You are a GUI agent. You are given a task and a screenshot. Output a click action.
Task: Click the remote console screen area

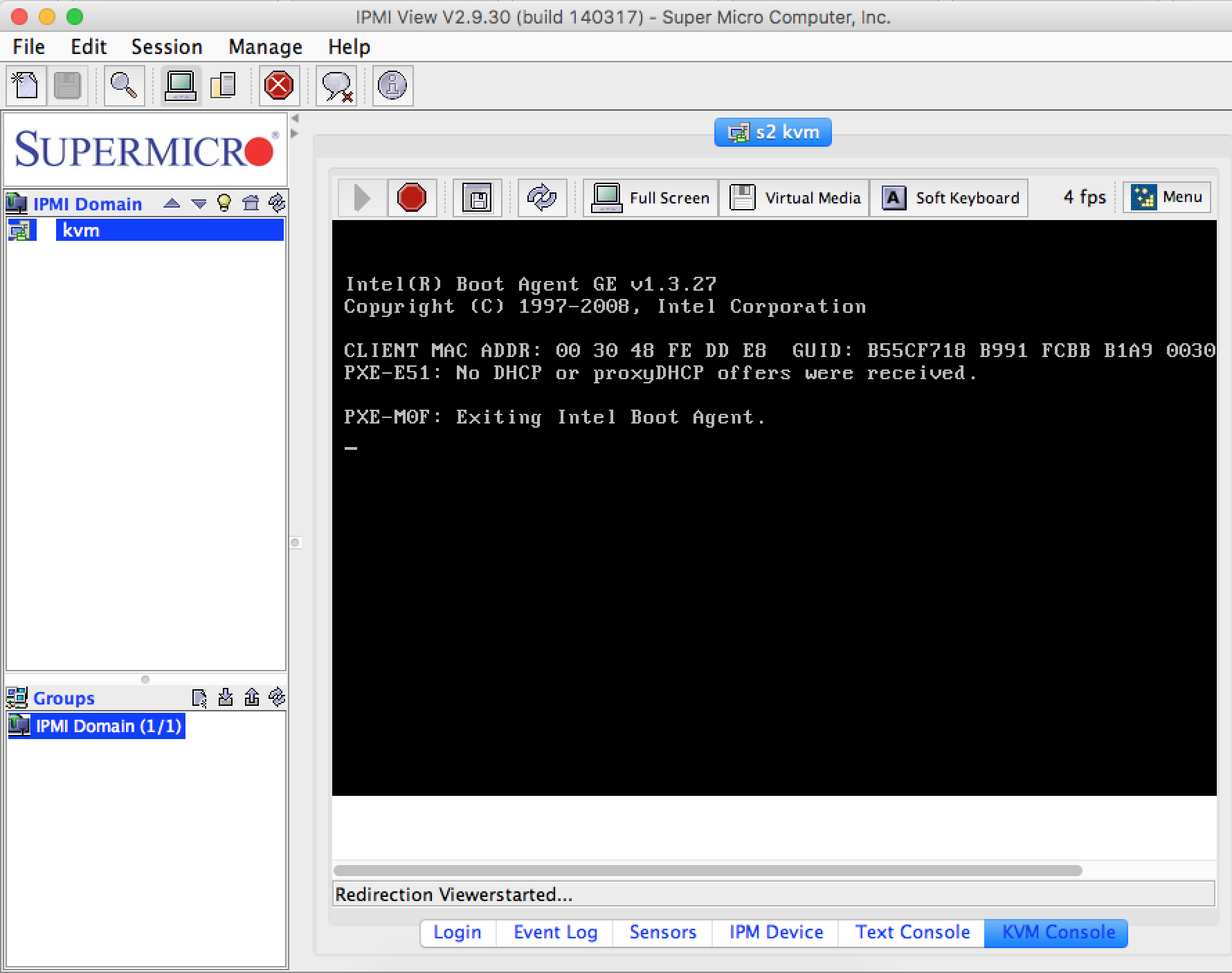pos(774,508)
